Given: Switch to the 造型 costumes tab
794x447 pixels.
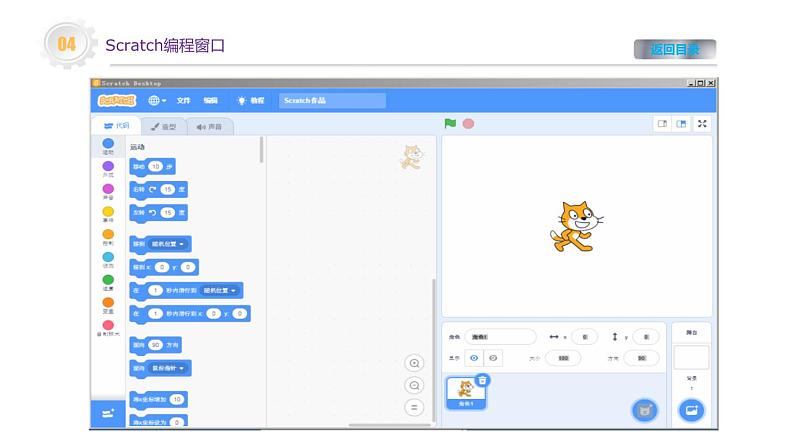Looking at the screenshot, I should pos(164,127).
